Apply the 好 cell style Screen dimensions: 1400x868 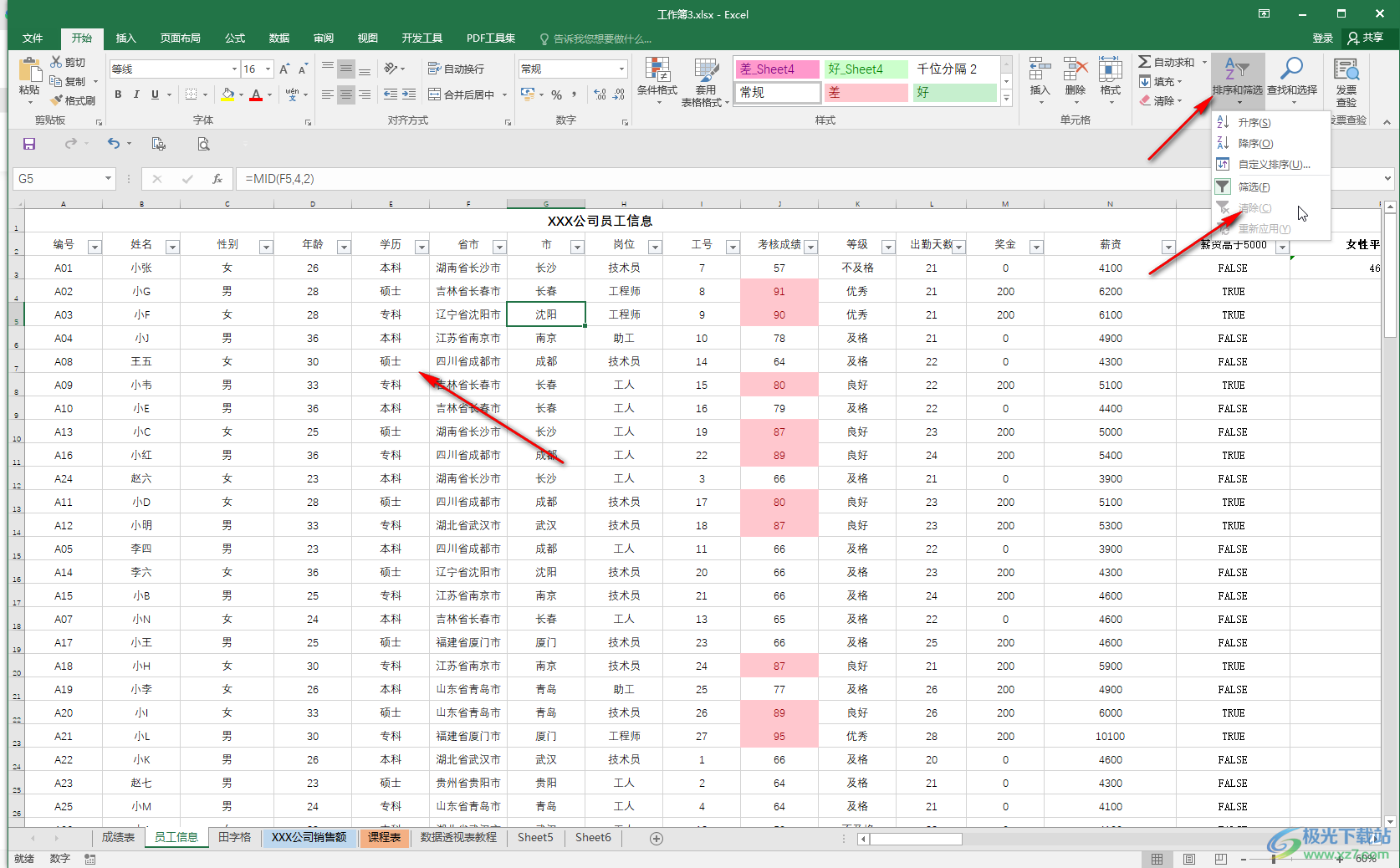coord(955,93)
